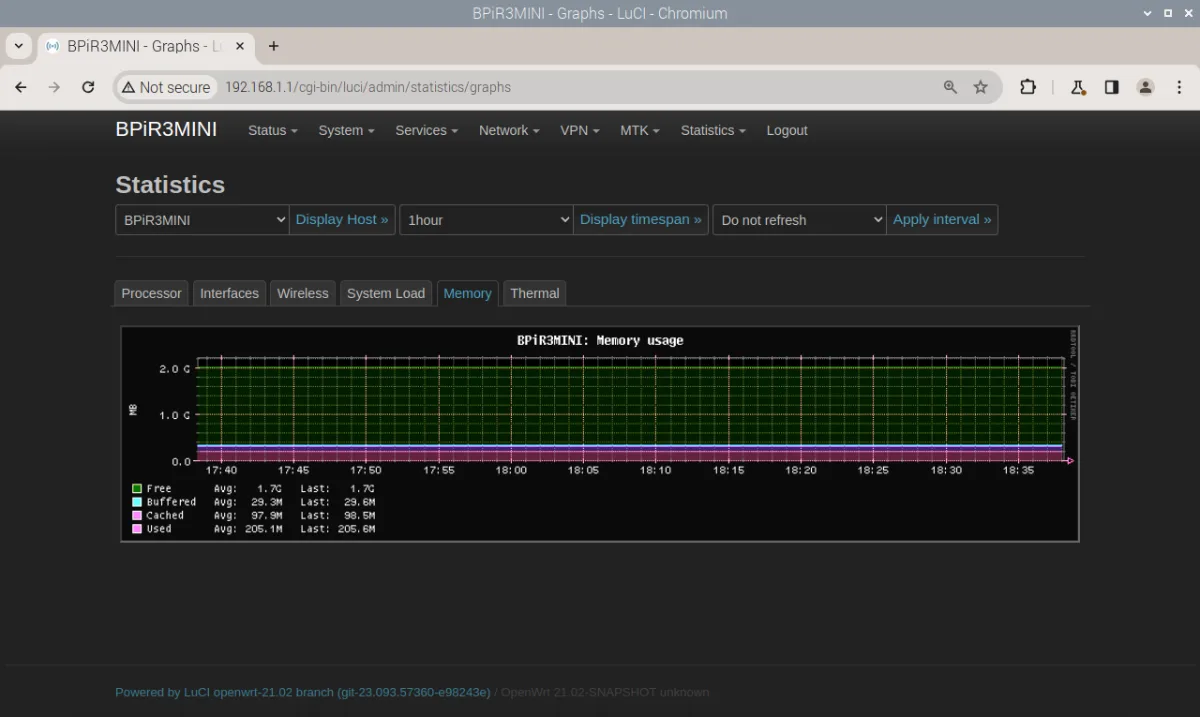The height and width of the screenshot is (717, 1200).
Task: Expand the Do not refresh dropdown
Action: pyautogui.click(x=799, y=220)
